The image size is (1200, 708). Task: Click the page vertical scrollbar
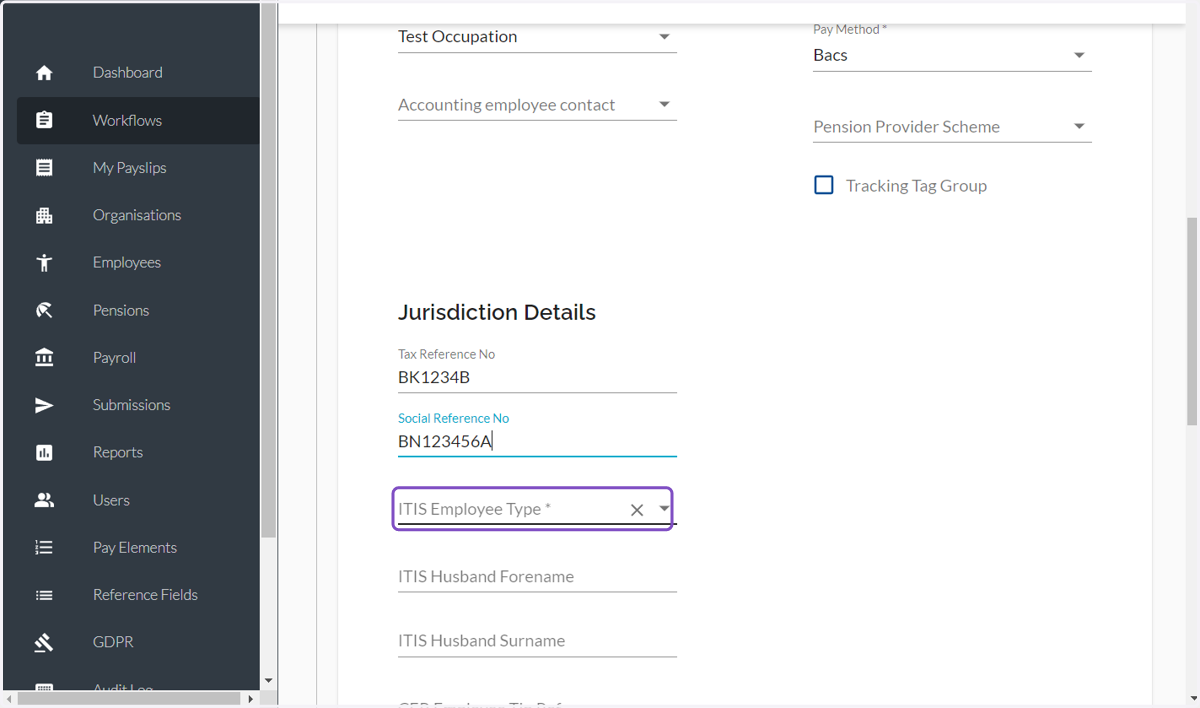click(x=1192, y=320)
